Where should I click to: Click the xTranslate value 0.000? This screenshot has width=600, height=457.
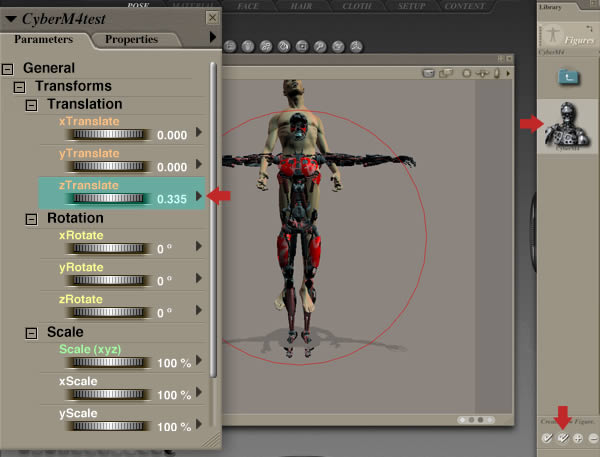click(172, 135)
